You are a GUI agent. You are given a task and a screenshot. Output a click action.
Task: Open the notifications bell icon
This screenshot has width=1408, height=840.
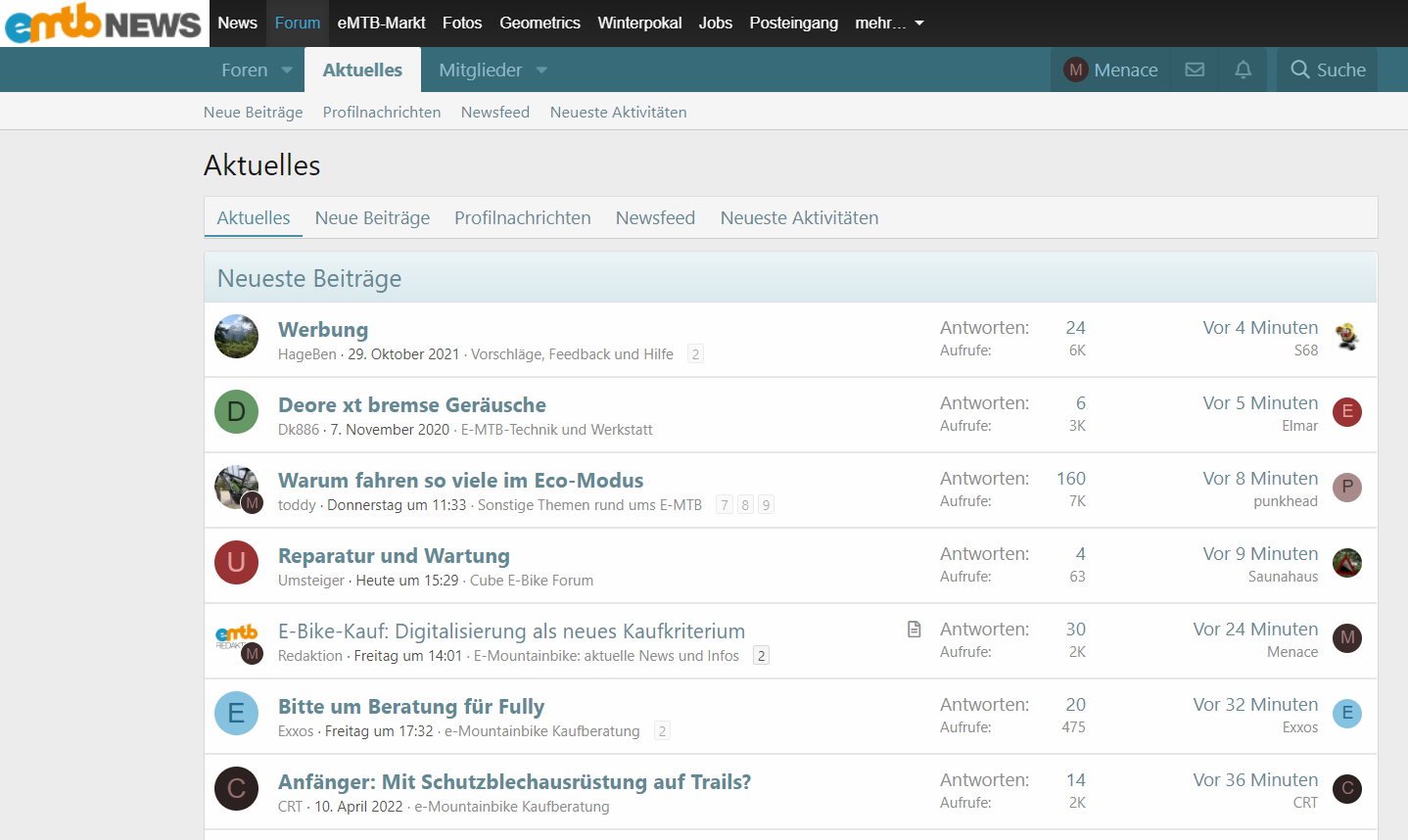point(1243,70)
